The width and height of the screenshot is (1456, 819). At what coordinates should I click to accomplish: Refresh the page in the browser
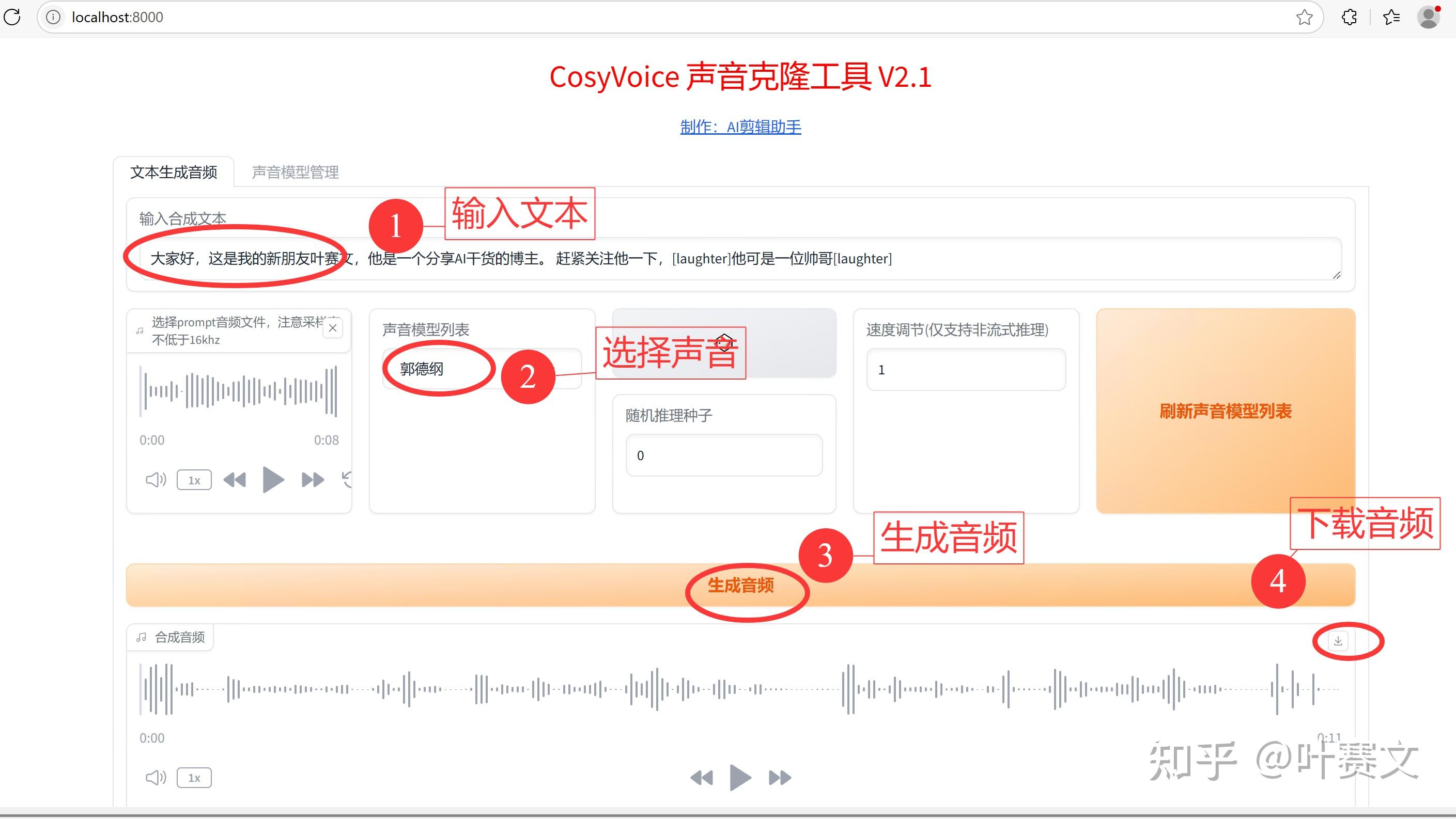pyautogui.click(x=12, y=17)
